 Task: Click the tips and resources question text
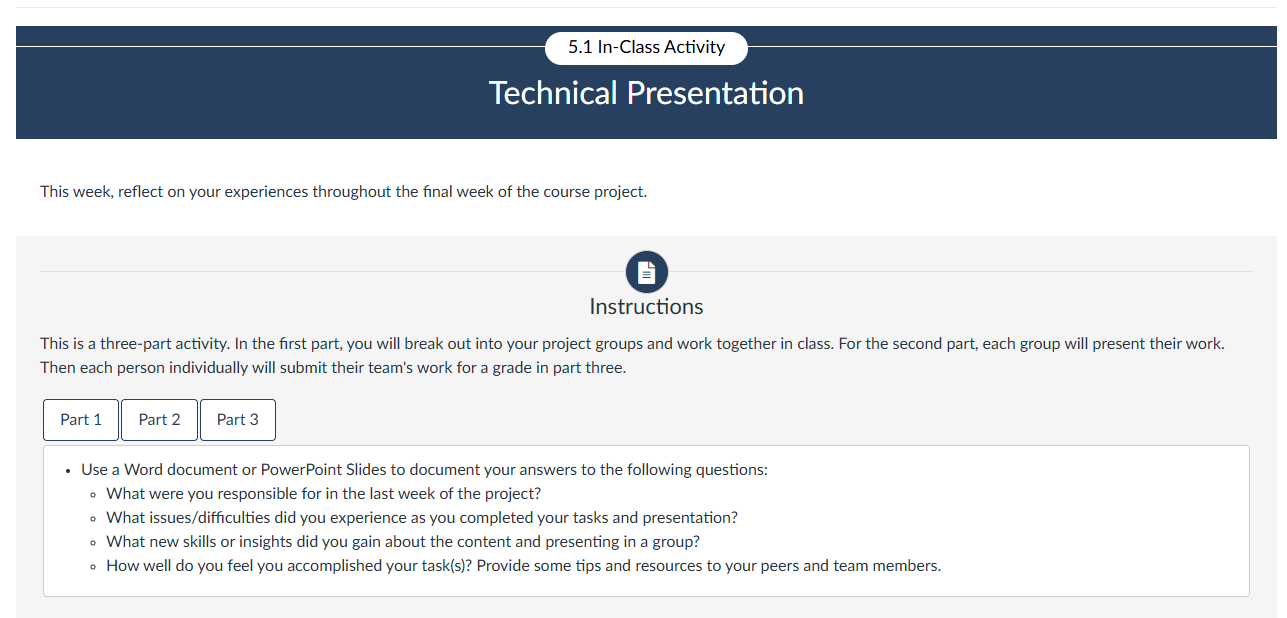tap(523, 565)
